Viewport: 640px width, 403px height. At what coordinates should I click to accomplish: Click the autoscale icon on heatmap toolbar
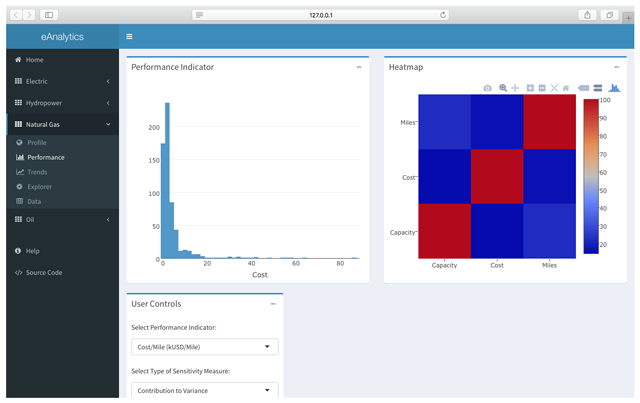pyautogui.click(x=554, y=88)
